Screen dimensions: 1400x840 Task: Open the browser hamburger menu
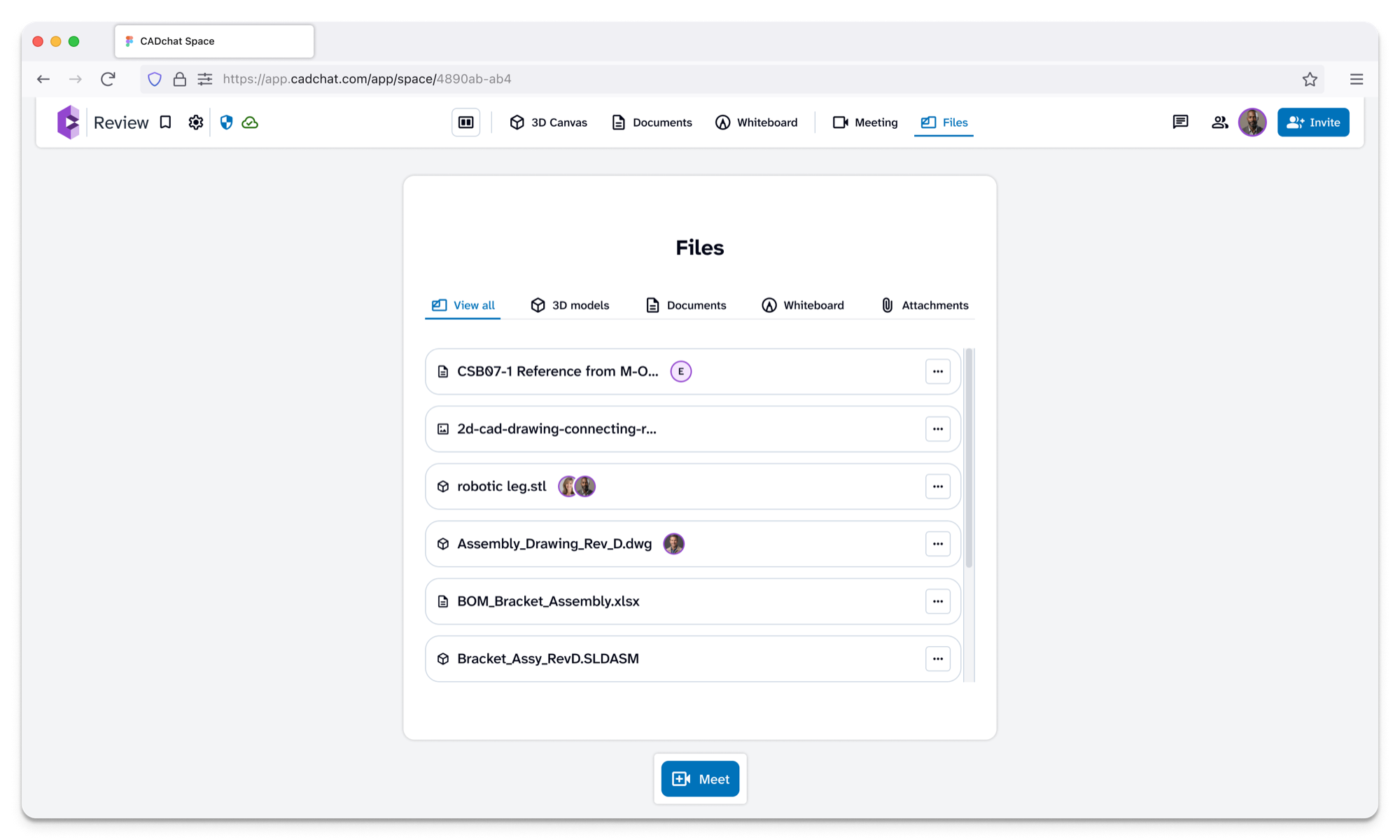point(1357,79)
